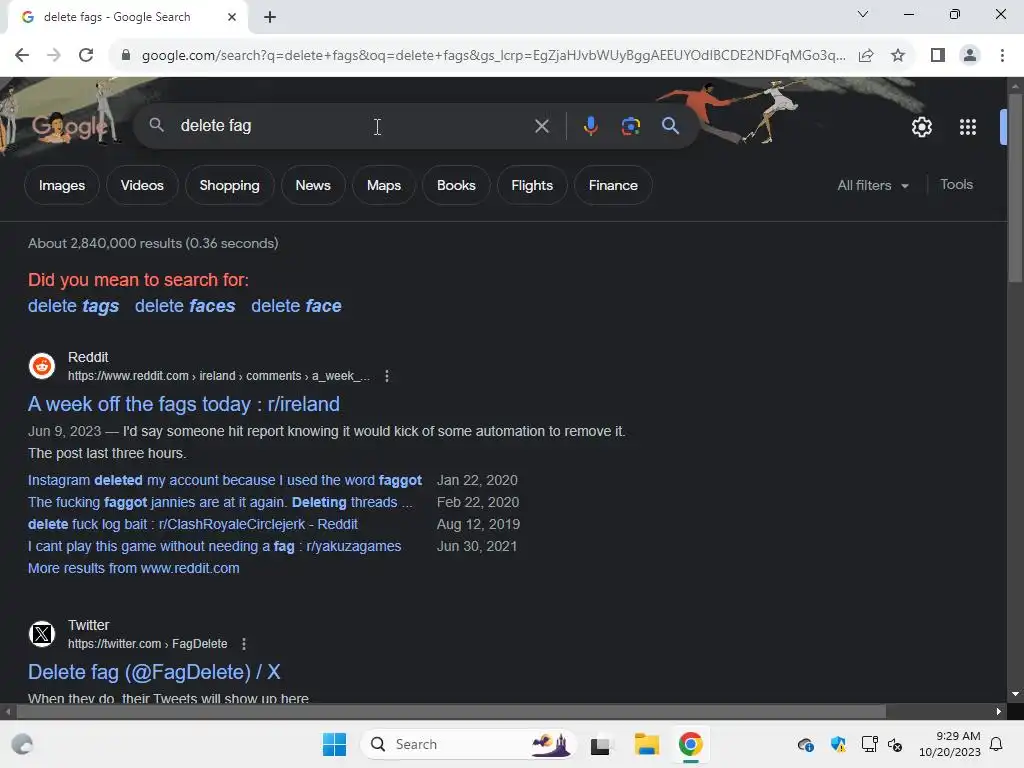Filter results by Videos
This screenshot has width=1024, height=768.
(142, 185)
